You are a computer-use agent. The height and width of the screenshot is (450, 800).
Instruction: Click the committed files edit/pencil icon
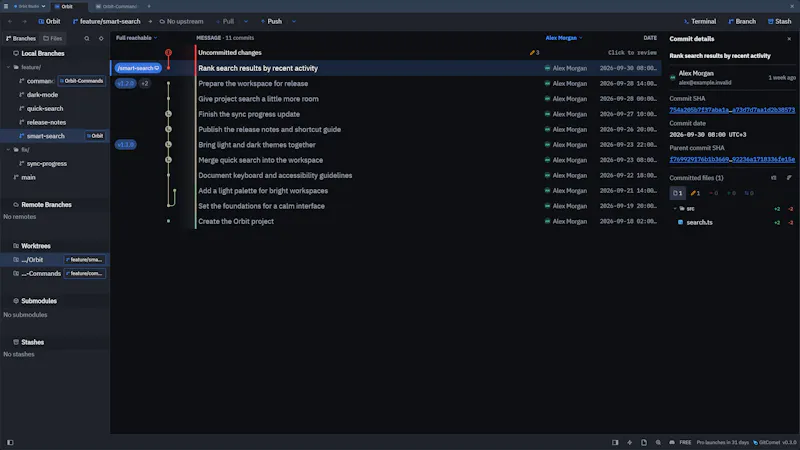tap(789, 178)
